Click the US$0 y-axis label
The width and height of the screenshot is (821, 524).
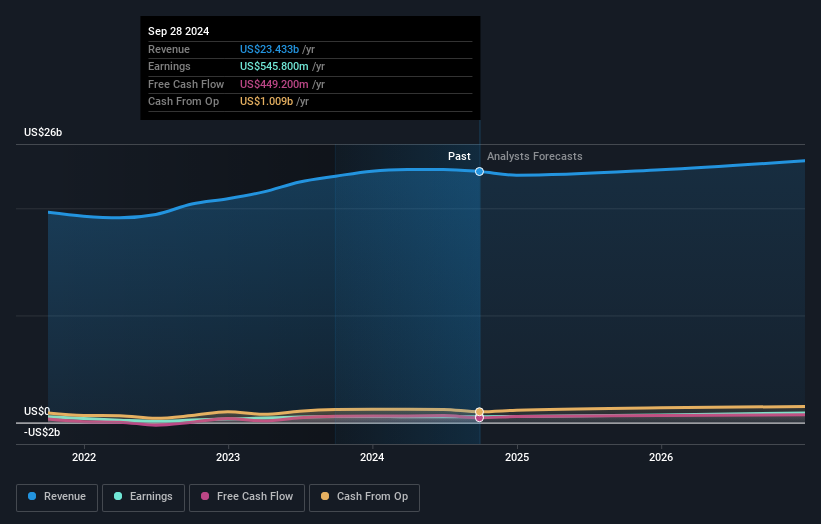point(37,411)
